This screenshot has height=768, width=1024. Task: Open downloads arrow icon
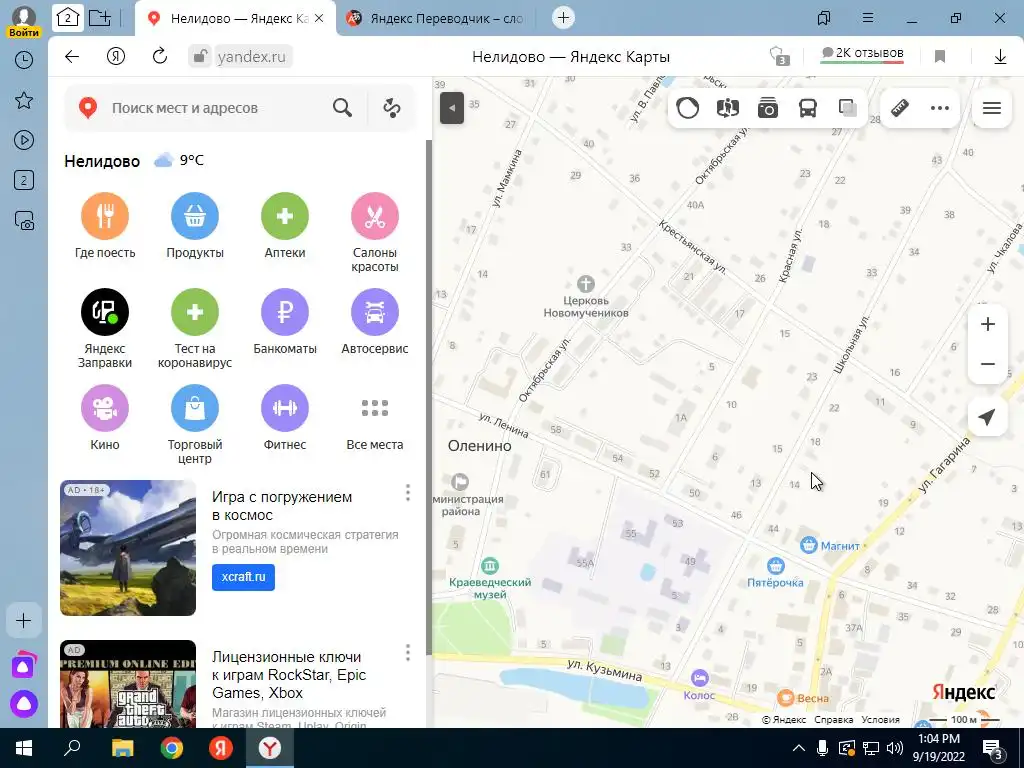pyautogui.click(x=1000, y=57)
